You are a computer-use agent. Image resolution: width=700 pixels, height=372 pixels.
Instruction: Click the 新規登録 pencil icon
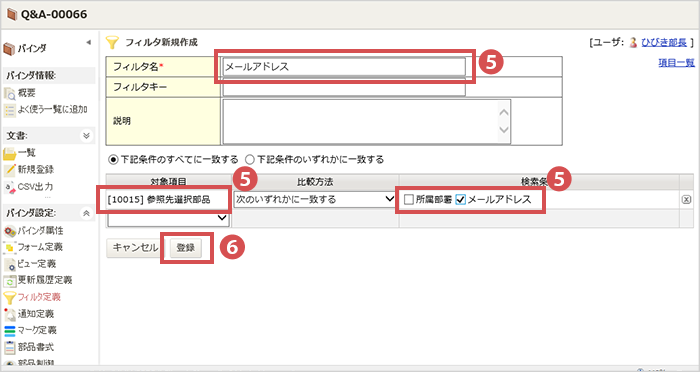click(9, 170)
